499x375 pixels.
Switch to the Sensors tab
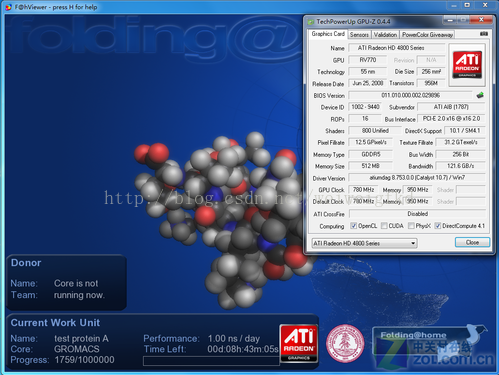point(359,35)
